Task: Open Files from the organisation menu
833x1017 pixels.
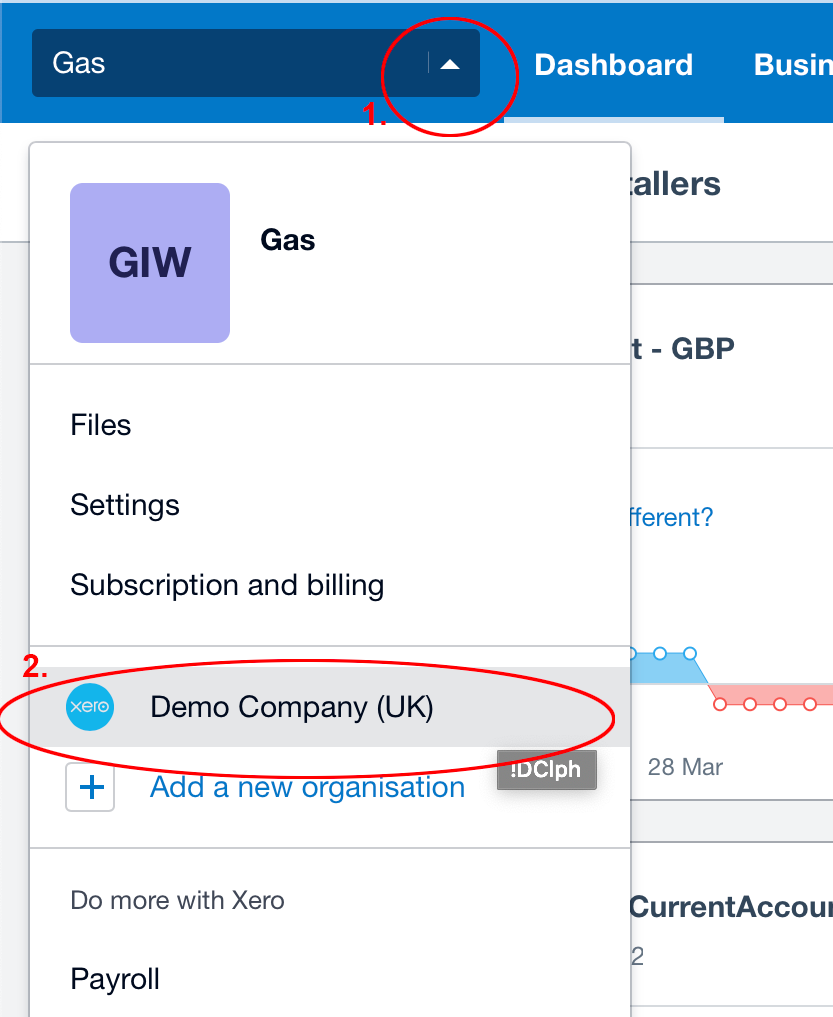Action: point(101,425)
